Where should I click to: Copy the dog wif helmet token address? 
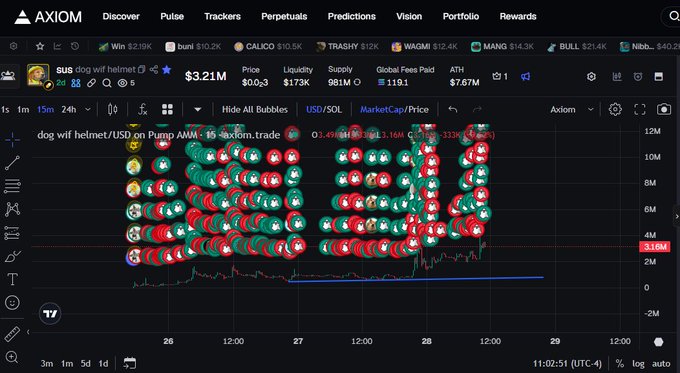coord(141,69)
